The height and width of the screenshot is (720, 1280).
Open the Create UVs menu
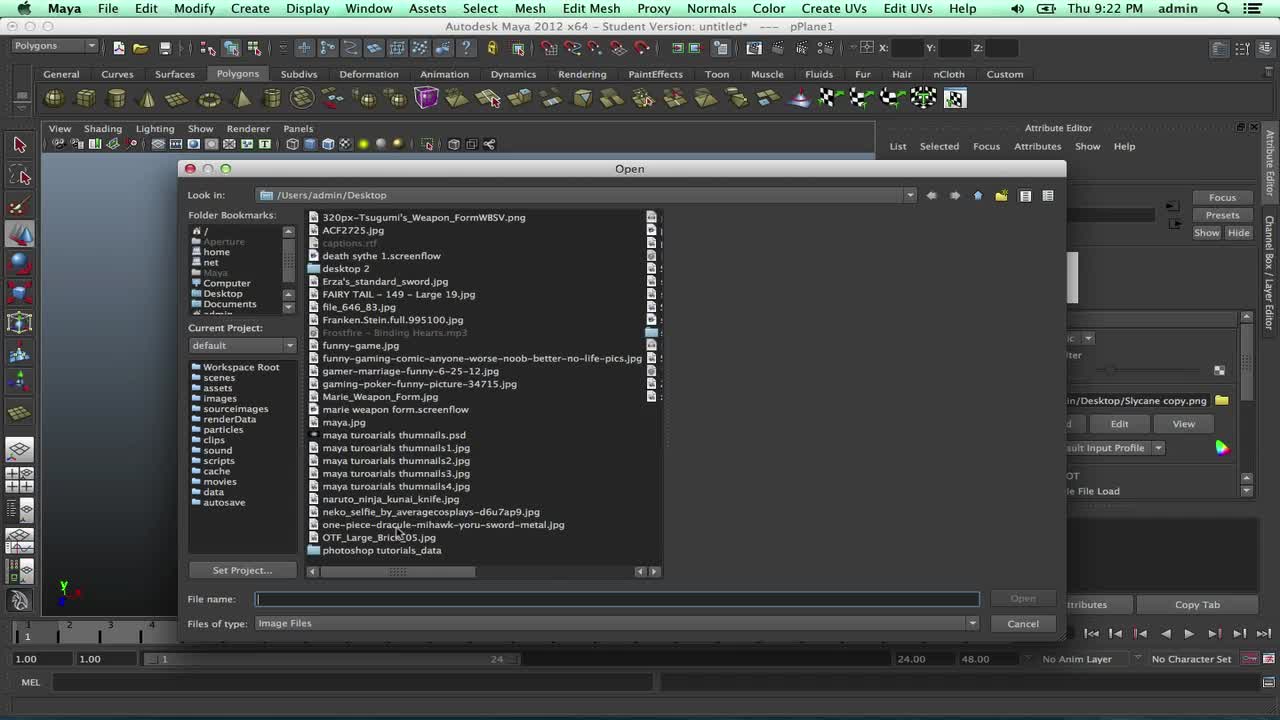point(834,8)
